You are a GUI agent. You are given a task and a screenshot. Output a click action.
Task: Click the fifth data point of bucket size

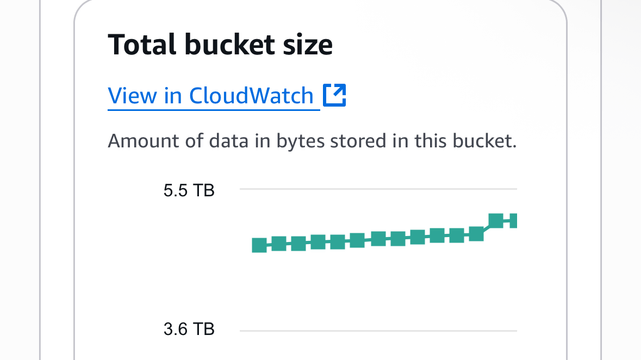(x=338, y=242)
